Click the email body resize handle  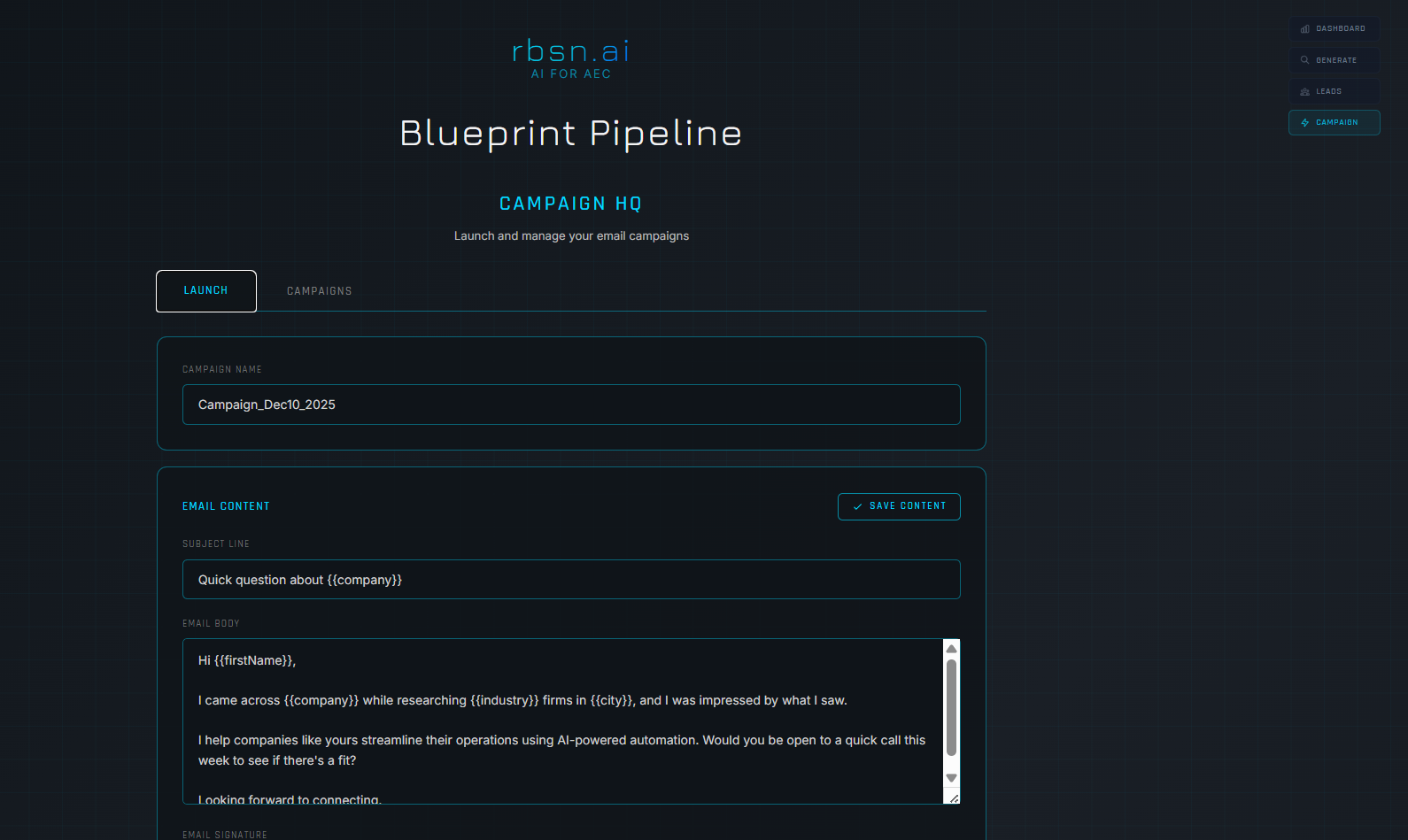click(953, 797)
